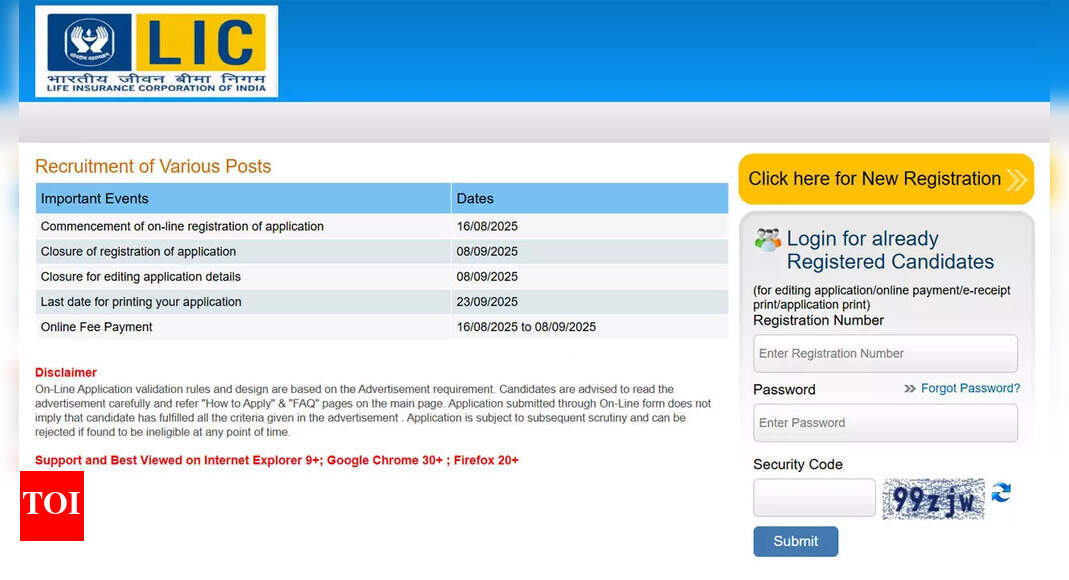Open Click here for New Registration
The width and height of the screenshot is (1069, 580).
point(886,179)
